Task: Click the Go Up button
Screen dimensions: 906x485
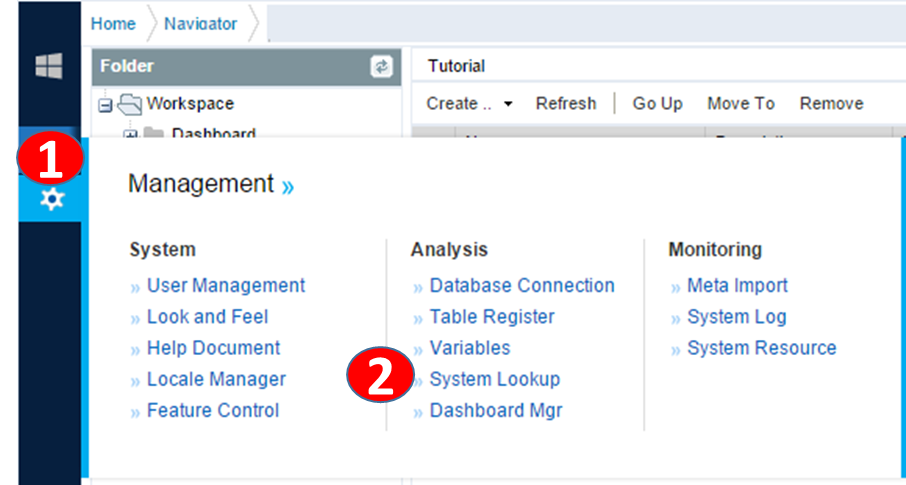Action: 657,104
